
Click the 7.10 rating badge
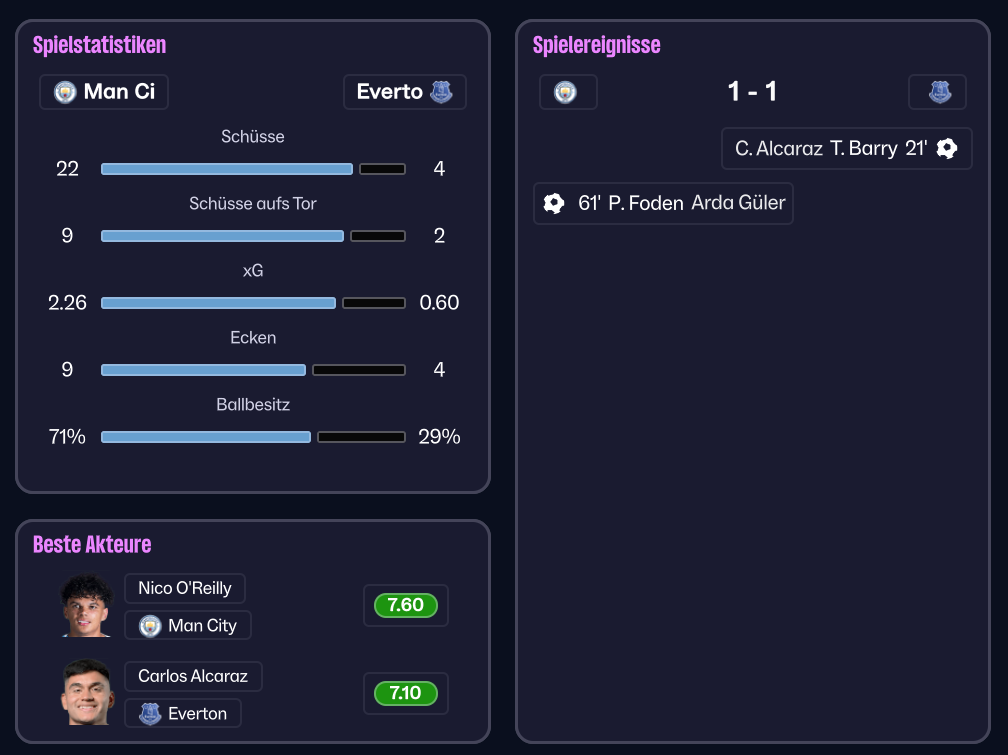(x=405, y=693)
